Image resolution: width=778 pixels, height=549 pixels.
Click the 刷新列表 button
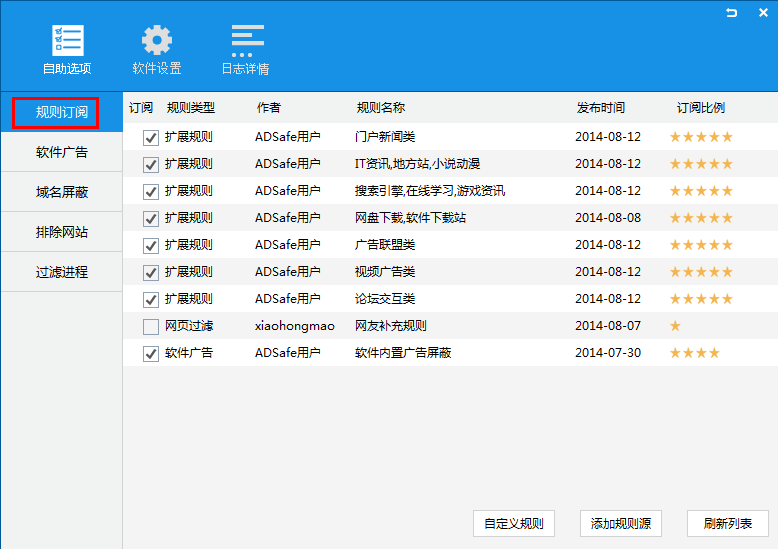click(x=728, y=523)
